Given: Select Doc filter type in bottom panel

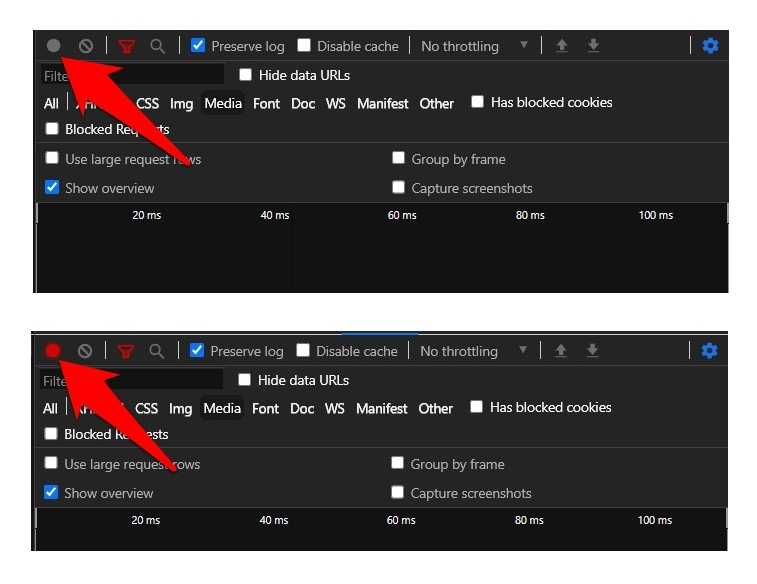Looking at the screenshot, I should click(x=302, y=409).
